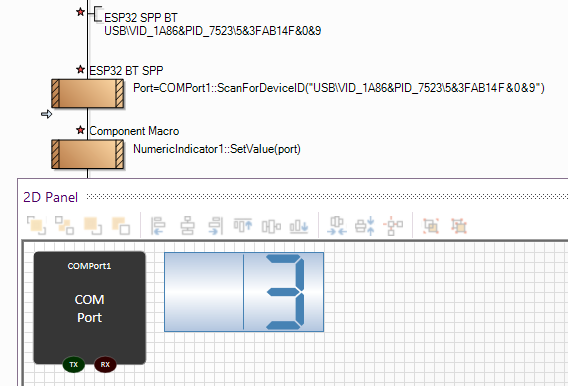Click the USB\VID_1A86&PID_7523 comment line
The height and width of the screenshot is (386, 568).
213,31
